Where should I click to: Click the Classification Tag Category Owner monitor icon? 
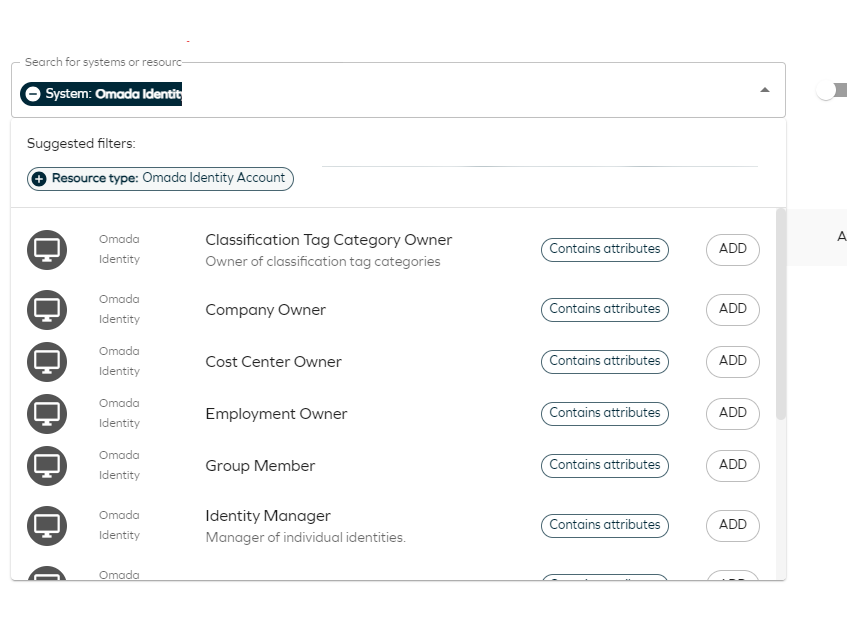point(47,249)
